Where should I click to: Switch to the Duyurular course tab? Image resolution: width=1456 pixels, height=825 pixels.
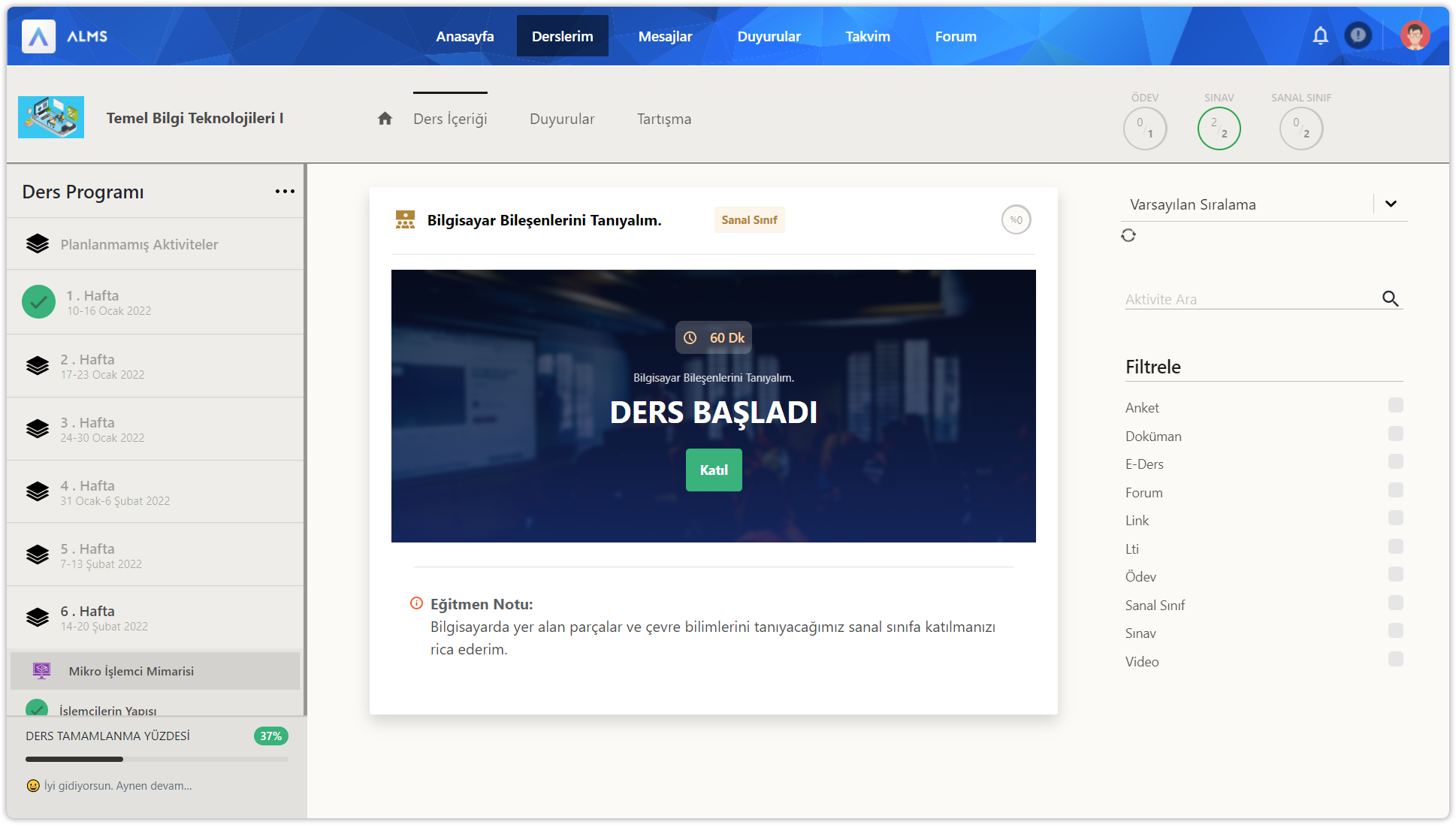pos(562,119)
